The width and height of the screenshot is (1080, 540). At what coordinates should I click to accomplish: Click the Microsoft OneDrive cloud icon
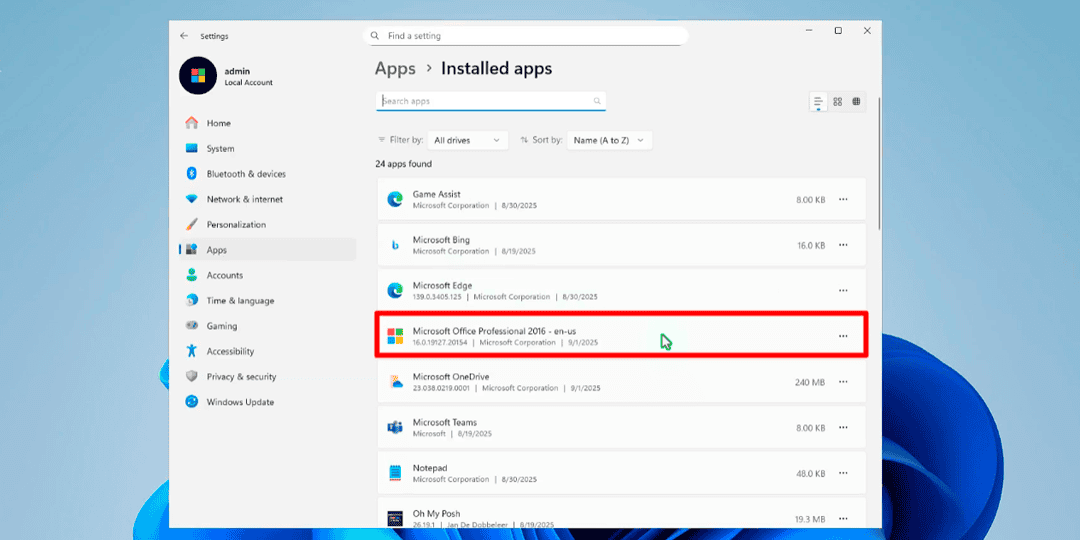pos(395,382)
